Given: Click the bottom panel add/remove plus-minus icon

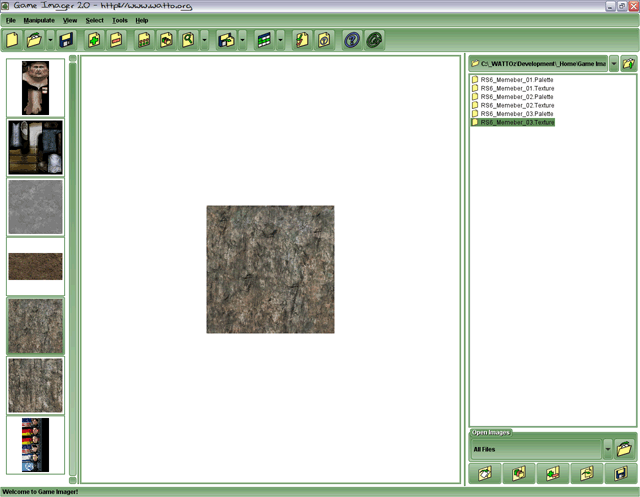Looking at the screenshot, I should [553, 474].
